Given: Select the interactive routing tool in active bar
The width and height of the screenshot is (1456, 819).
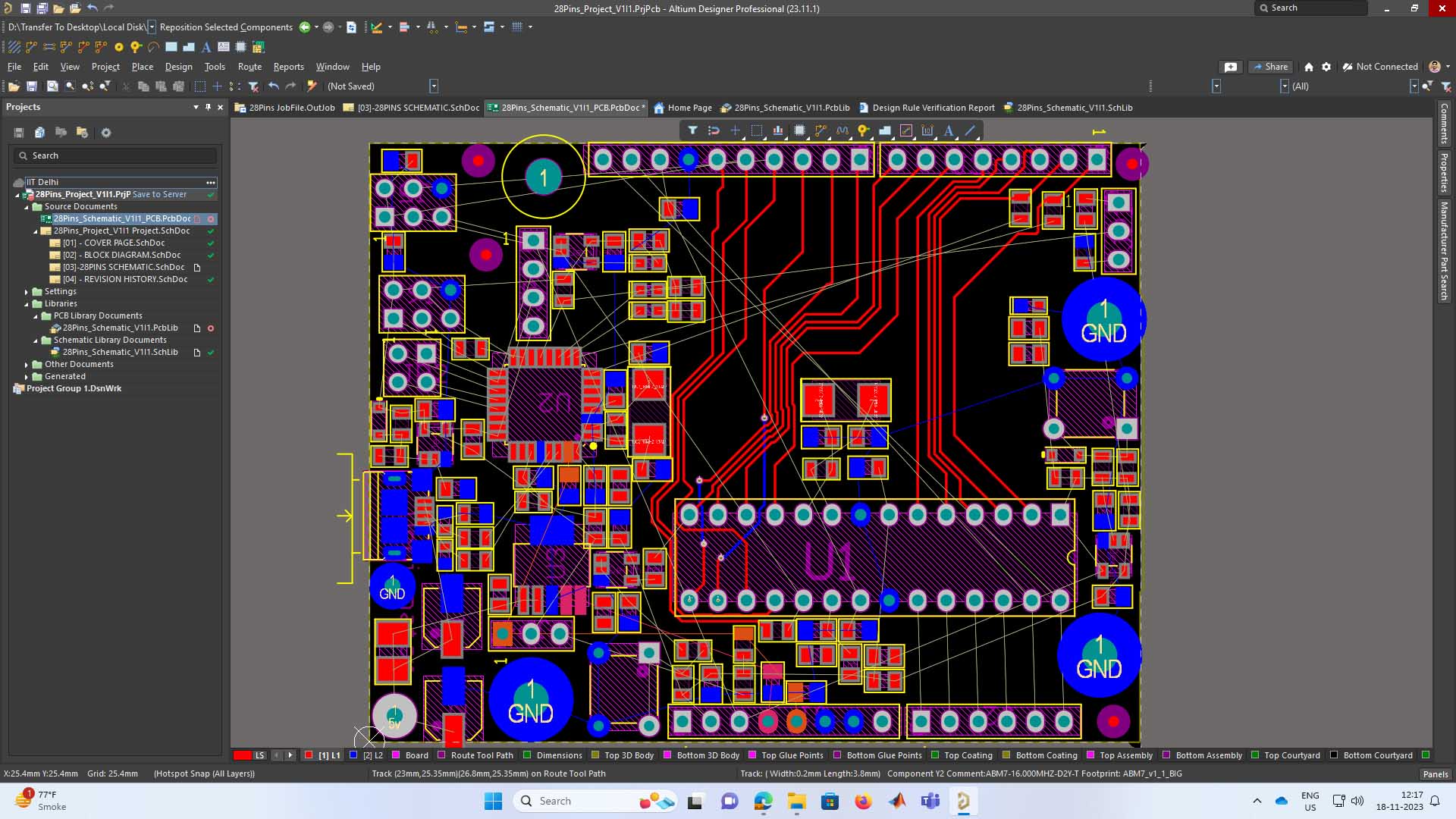Looking at the screenshot, I should (821, 130).
